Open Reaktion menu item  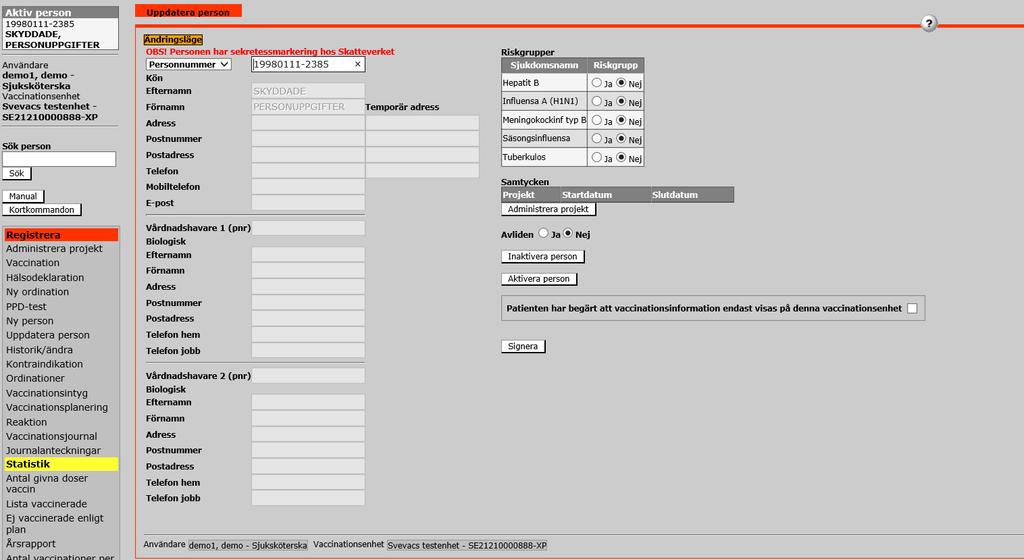[26, 422]
